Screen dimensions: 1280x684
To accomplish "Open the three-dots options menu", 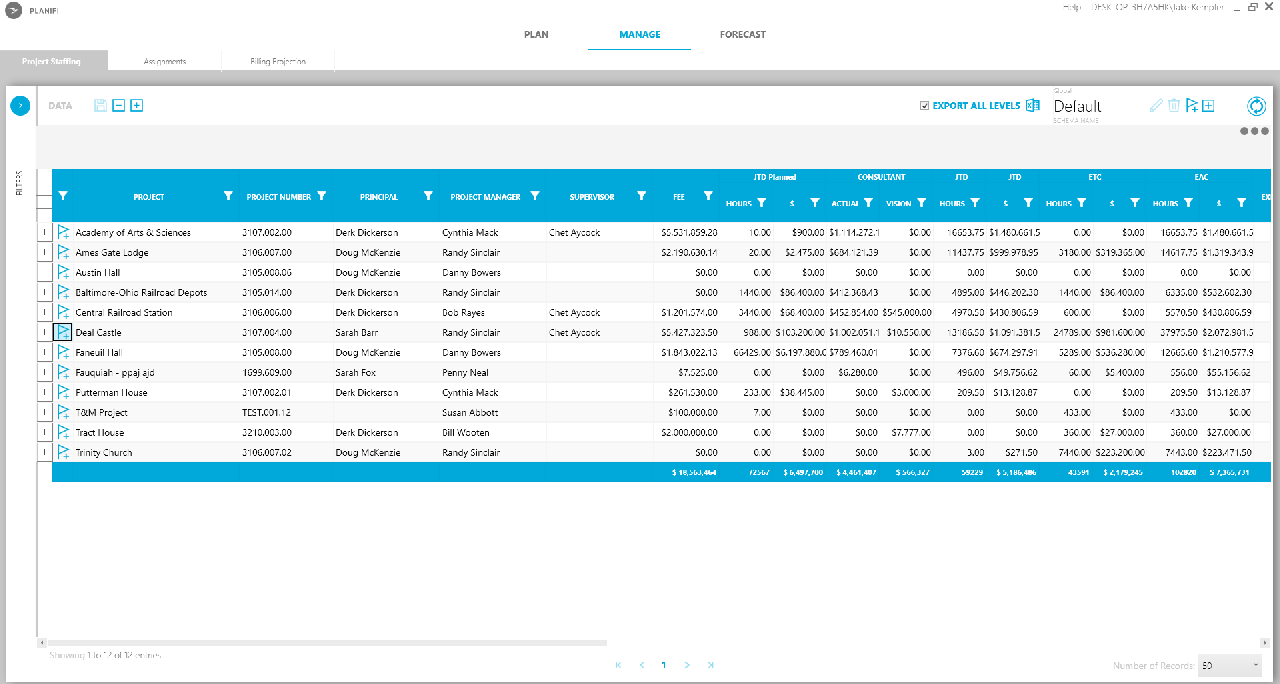I will pyautogui.click(x=1254, y=131).
